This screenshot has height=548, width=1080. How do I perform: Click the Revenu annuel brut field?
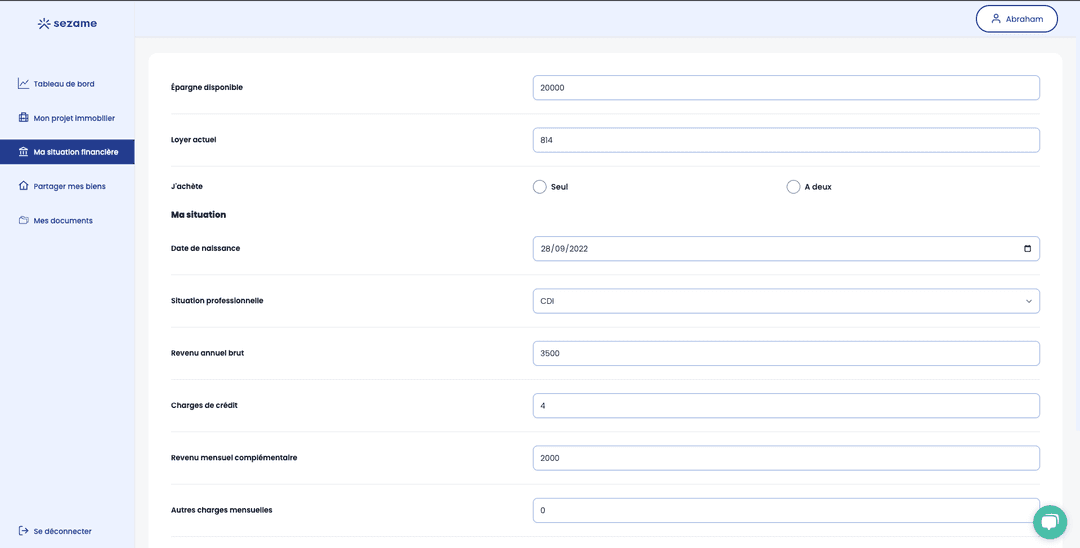click(786, 353)
